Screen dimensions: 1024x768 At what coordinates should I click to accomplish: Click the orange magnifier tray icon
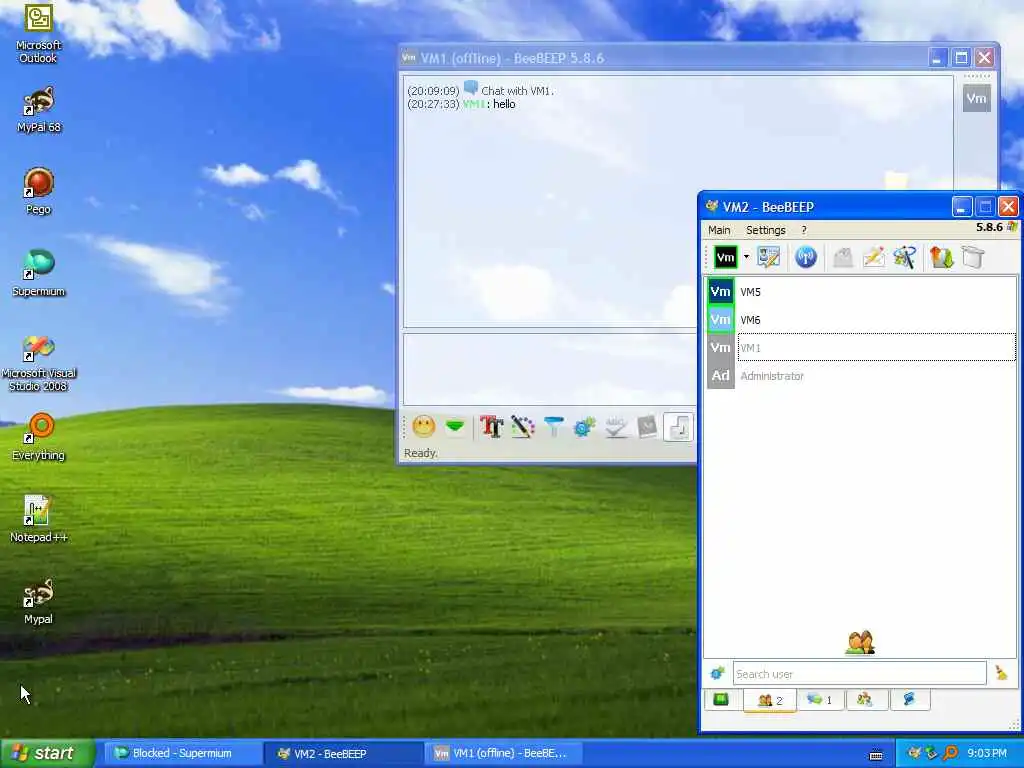click(x=950, y=753)
